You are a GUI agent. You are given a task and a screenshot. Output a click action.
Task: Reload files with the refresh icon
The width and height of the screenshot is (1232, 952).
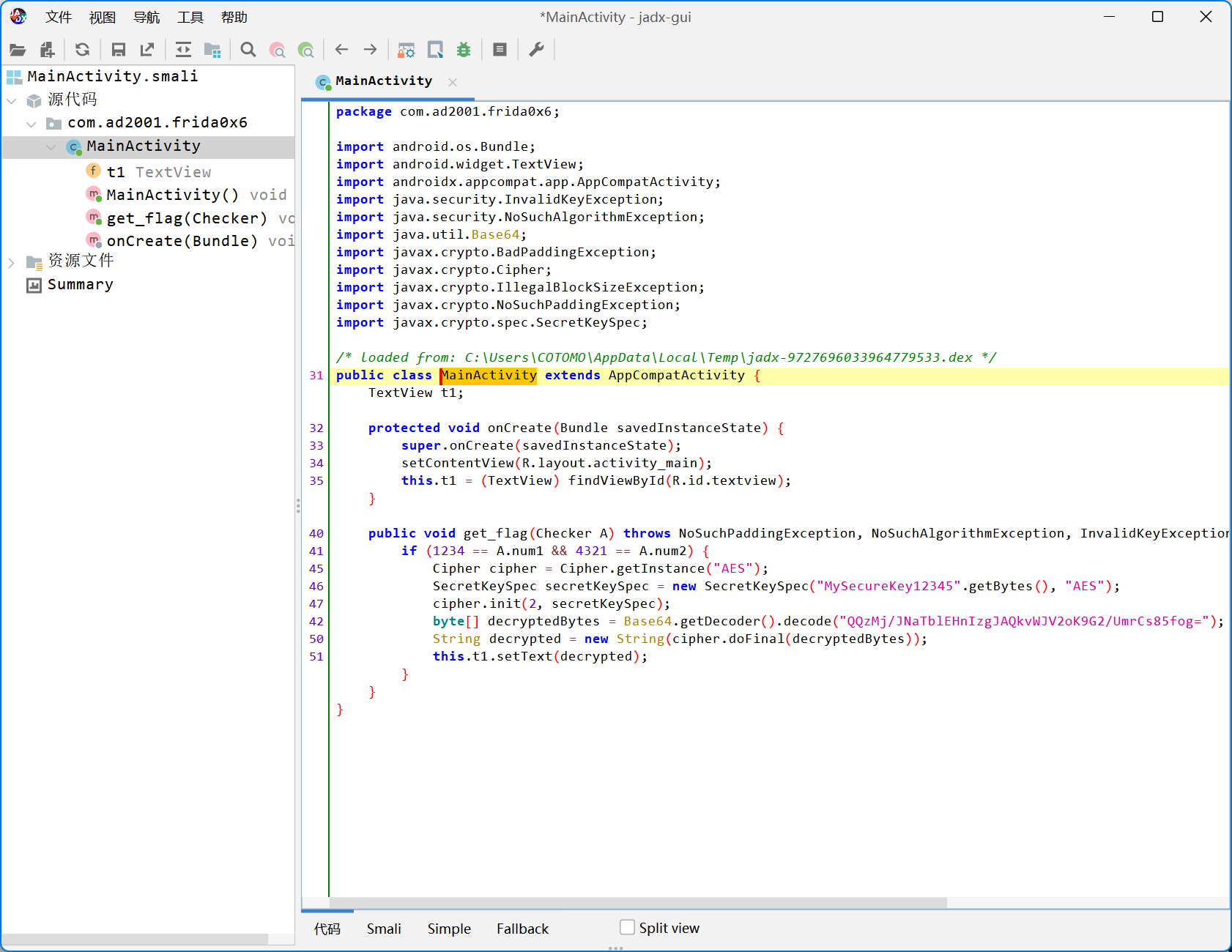coord(82,50)
